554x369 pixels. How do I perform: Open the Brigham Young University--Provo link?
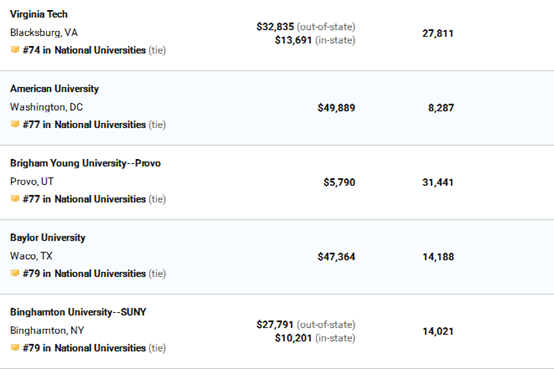click(86, 163)
